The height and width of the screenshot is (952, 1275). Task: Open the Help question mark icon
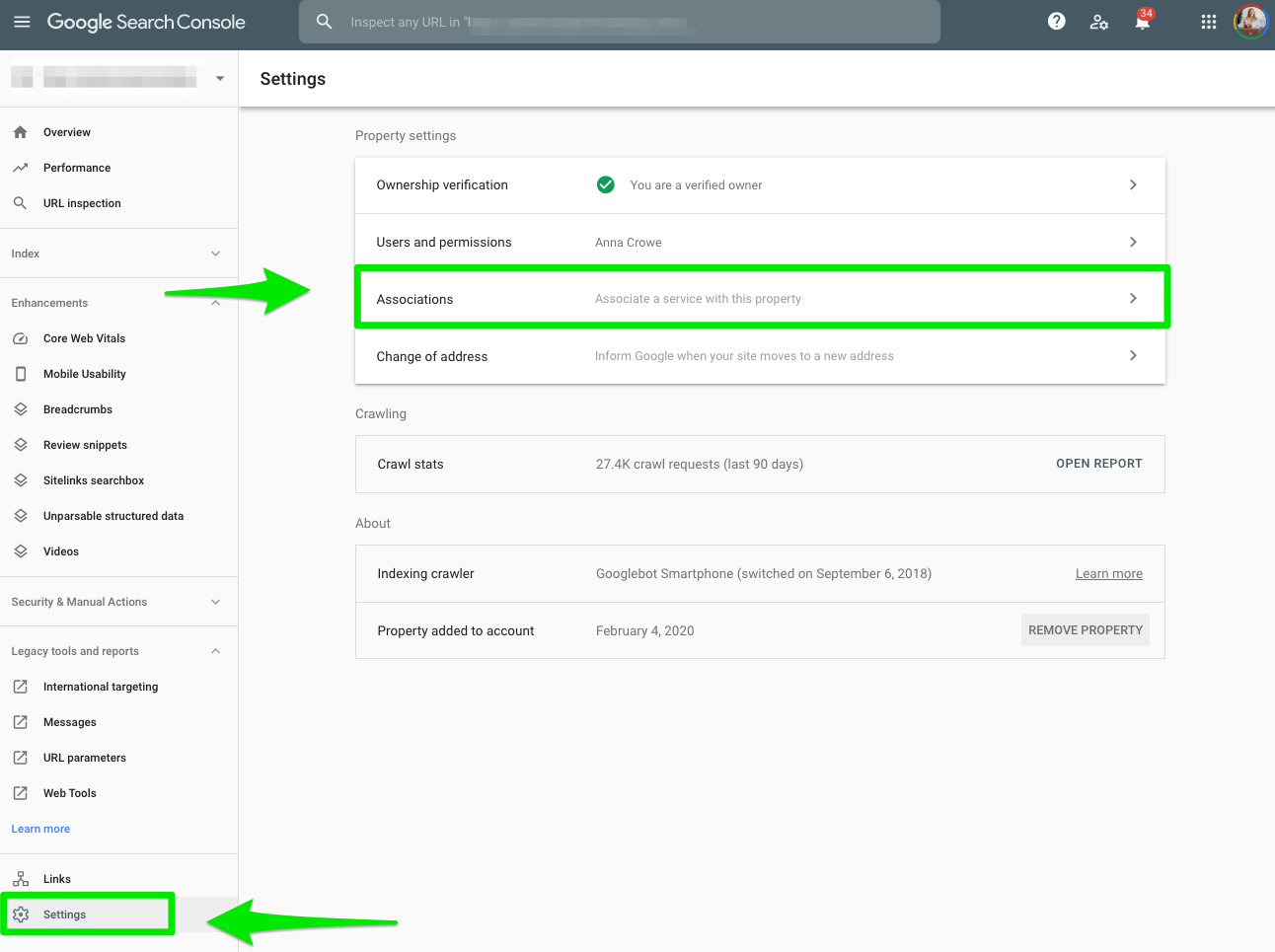[x=1057, y=22]
